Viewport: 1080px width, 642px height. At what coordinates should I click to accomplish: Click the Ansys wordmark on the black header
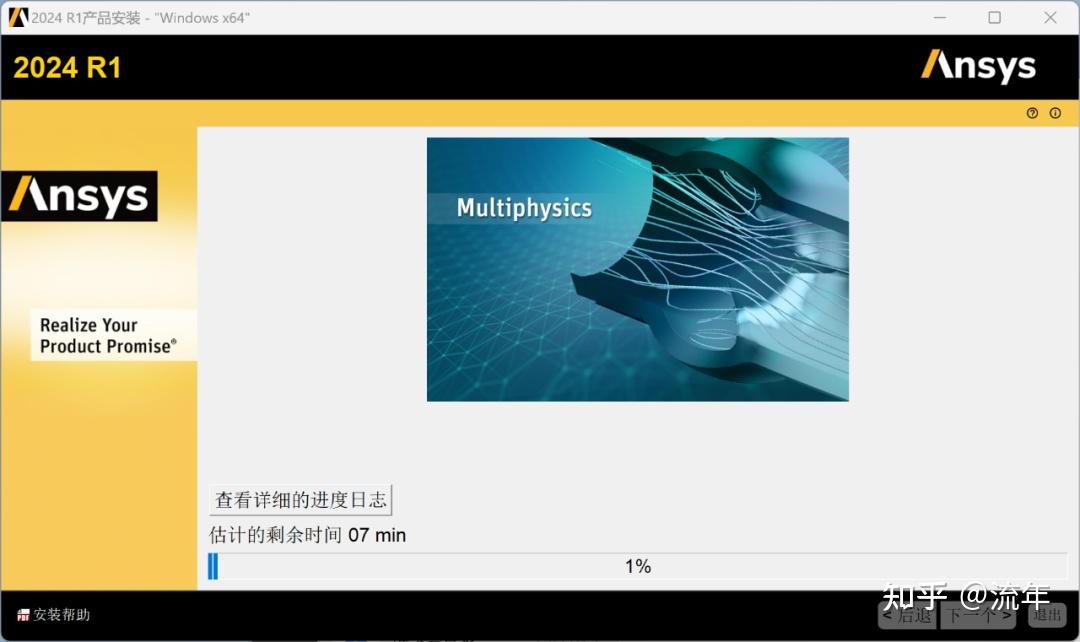(x=978, y=66)
